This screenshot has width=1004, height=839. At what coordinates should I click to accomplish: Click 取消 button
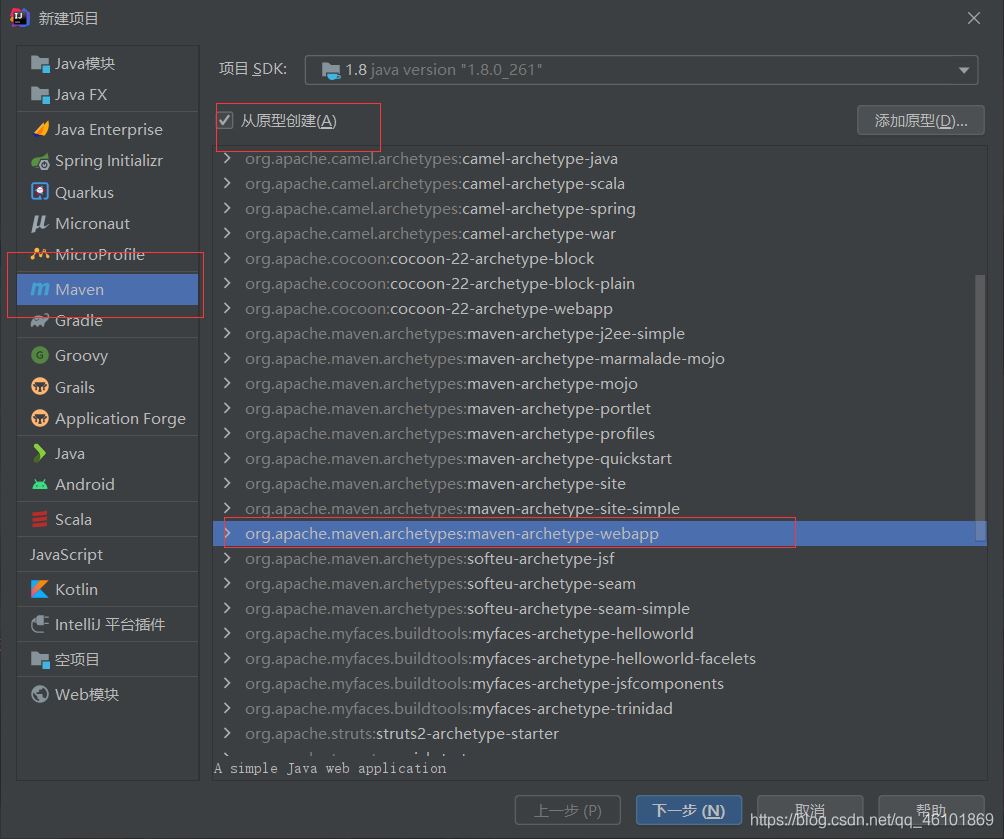coord(810,810)
